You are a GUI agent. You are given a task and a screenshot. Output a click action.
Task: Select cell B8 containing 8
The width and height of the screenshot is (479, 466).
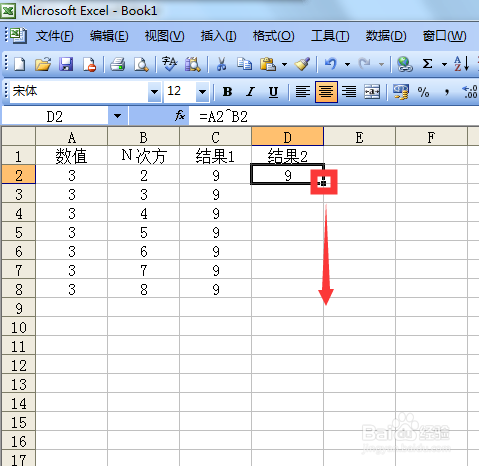coord(143,289)
